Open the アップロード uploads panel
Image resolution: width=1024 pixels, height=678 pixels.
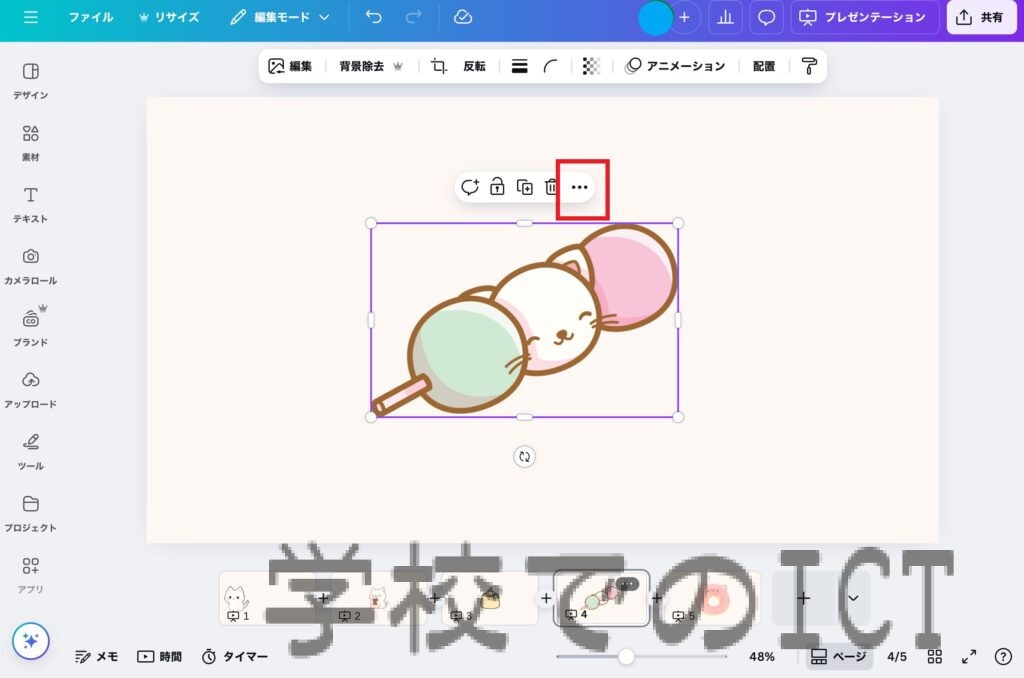(x=31, y=390)
